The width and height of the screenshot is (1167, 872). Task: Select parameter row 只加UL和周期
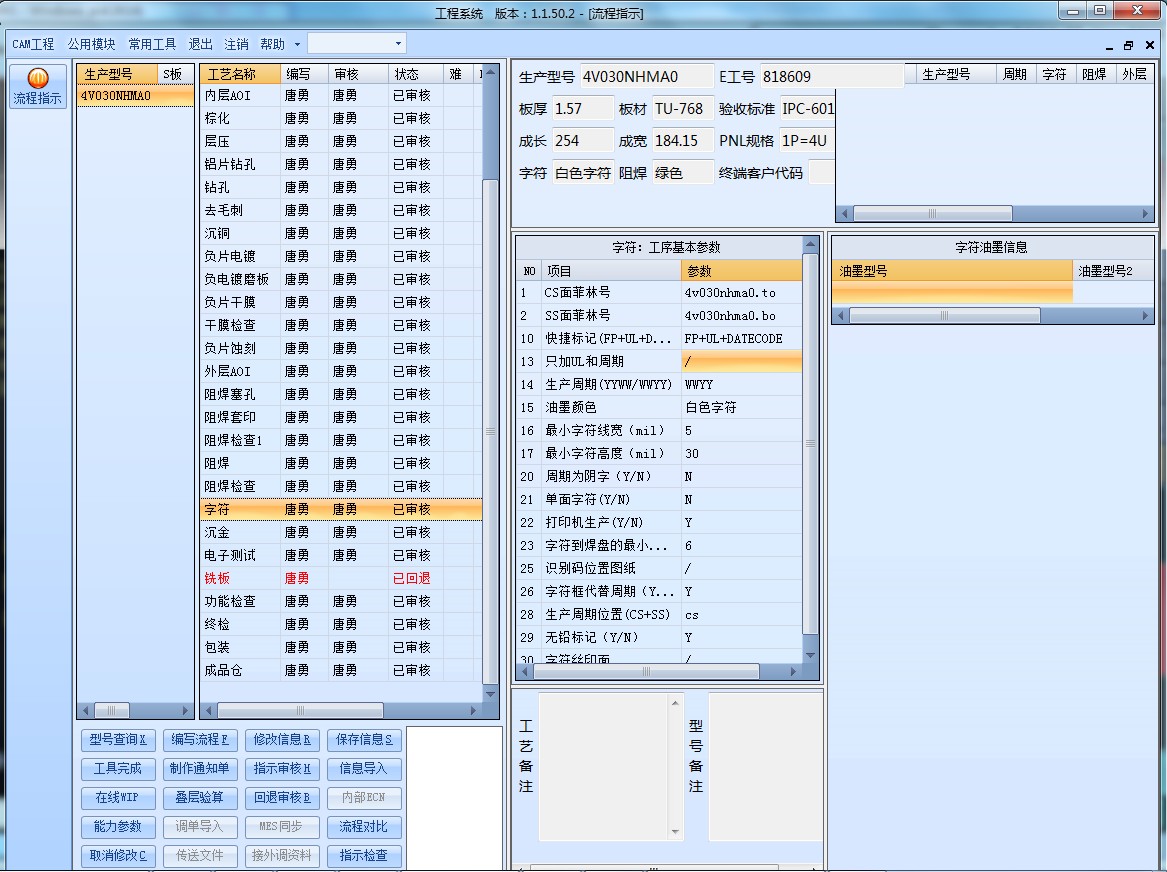[x=659, y=362]
